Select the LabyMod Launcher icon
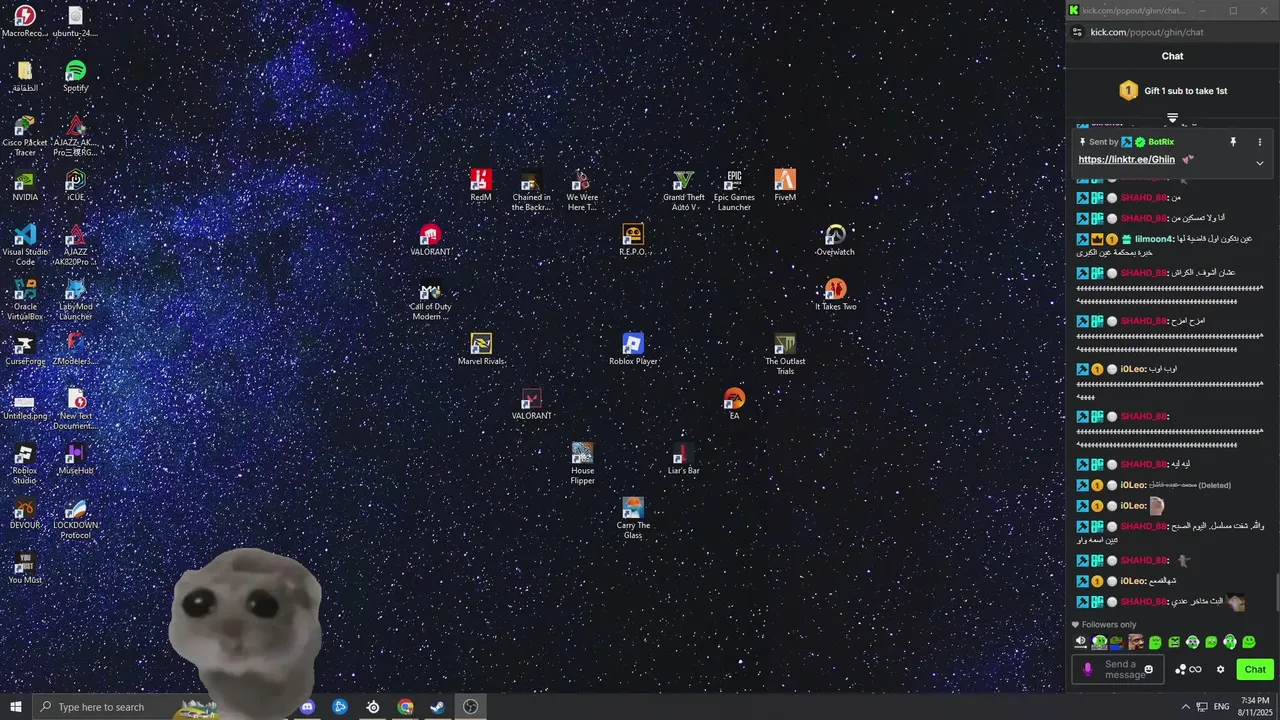Screen dimensions: 1280x720 click(x=75, y=300)
